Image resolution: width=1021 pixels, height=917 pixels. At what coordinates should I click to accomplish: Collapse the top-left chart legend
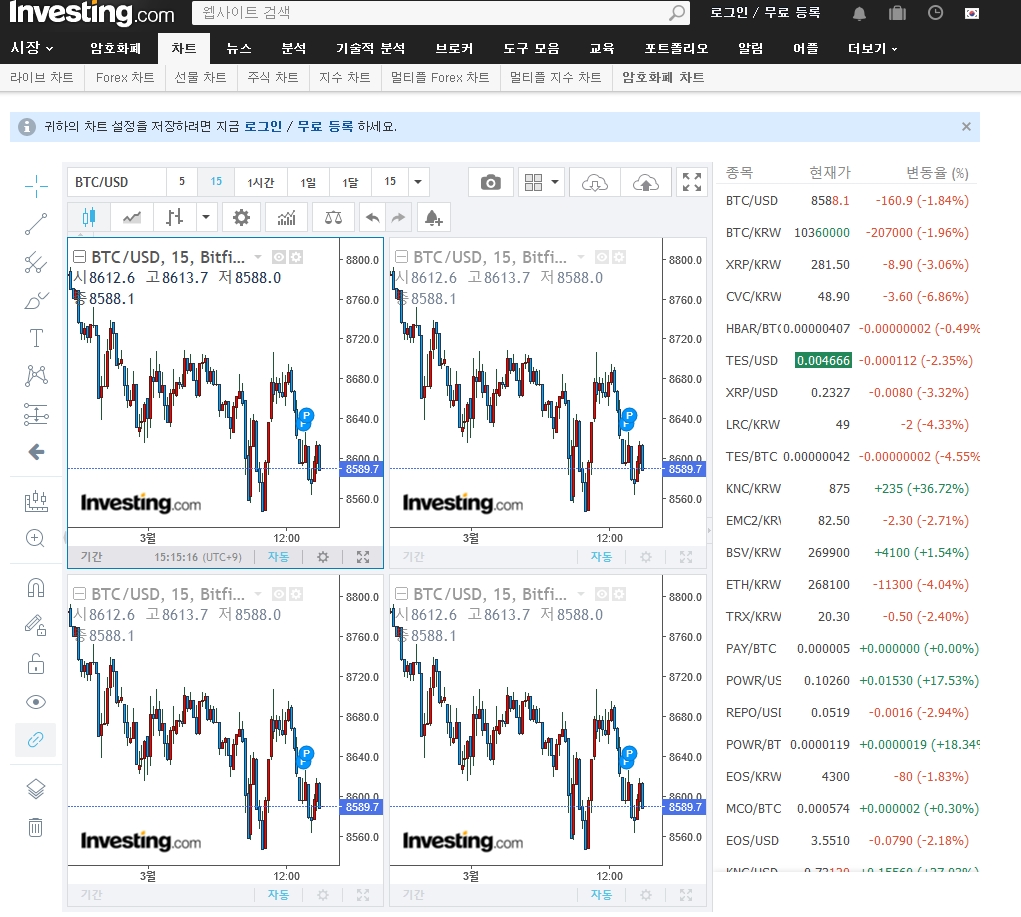tap(79, 257)
